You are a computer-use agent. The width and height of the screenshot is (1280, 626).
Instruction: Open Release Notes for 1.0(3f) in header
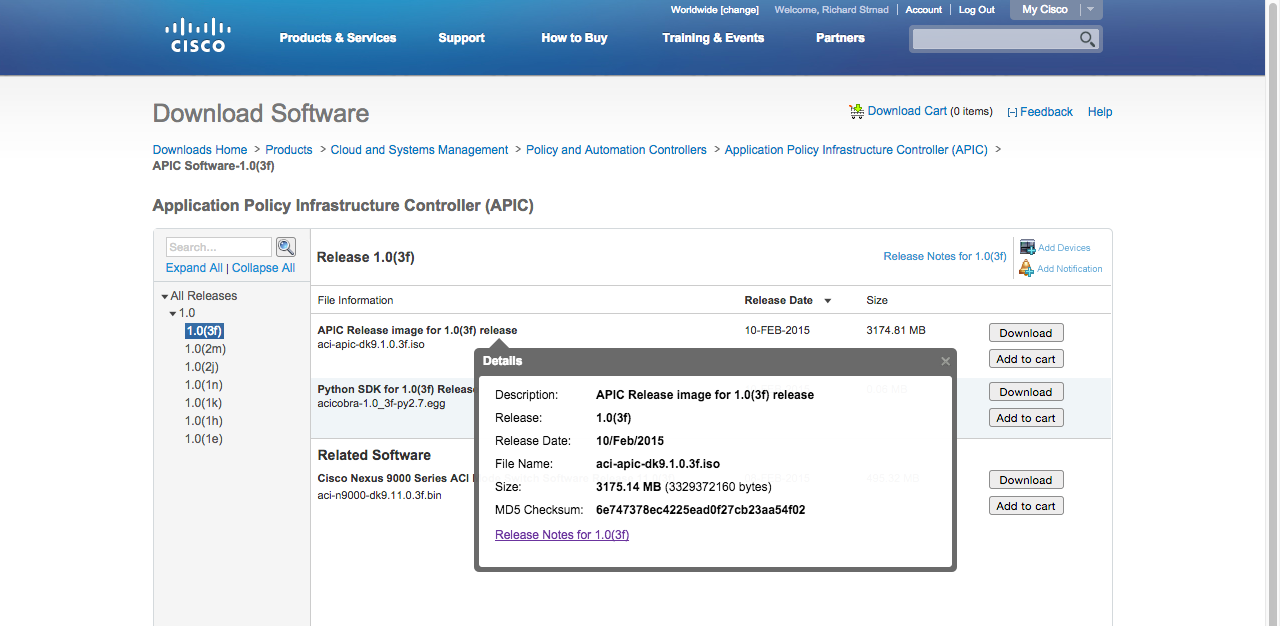coord(945,257)
